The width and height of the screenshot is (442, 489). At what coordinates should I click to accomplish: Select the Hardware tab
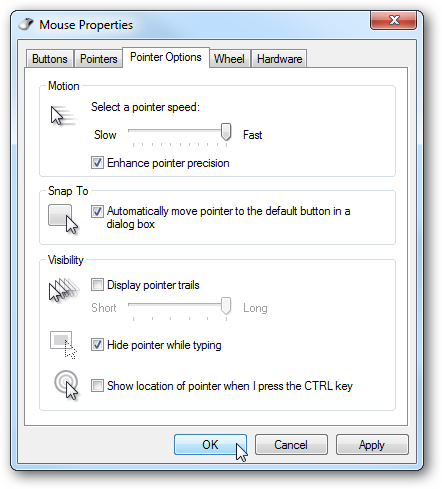coord(279,59)
